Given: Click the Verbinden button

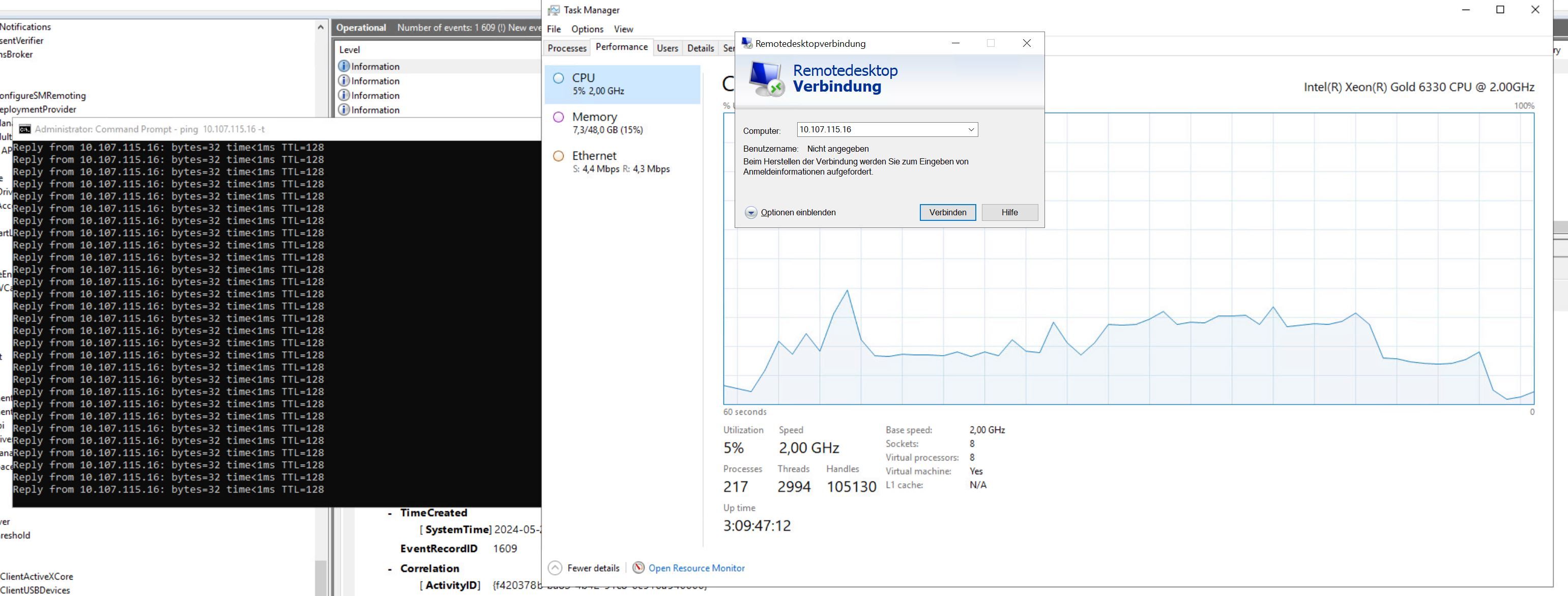Looking at the screenshot, I should [x=947, y=212].
